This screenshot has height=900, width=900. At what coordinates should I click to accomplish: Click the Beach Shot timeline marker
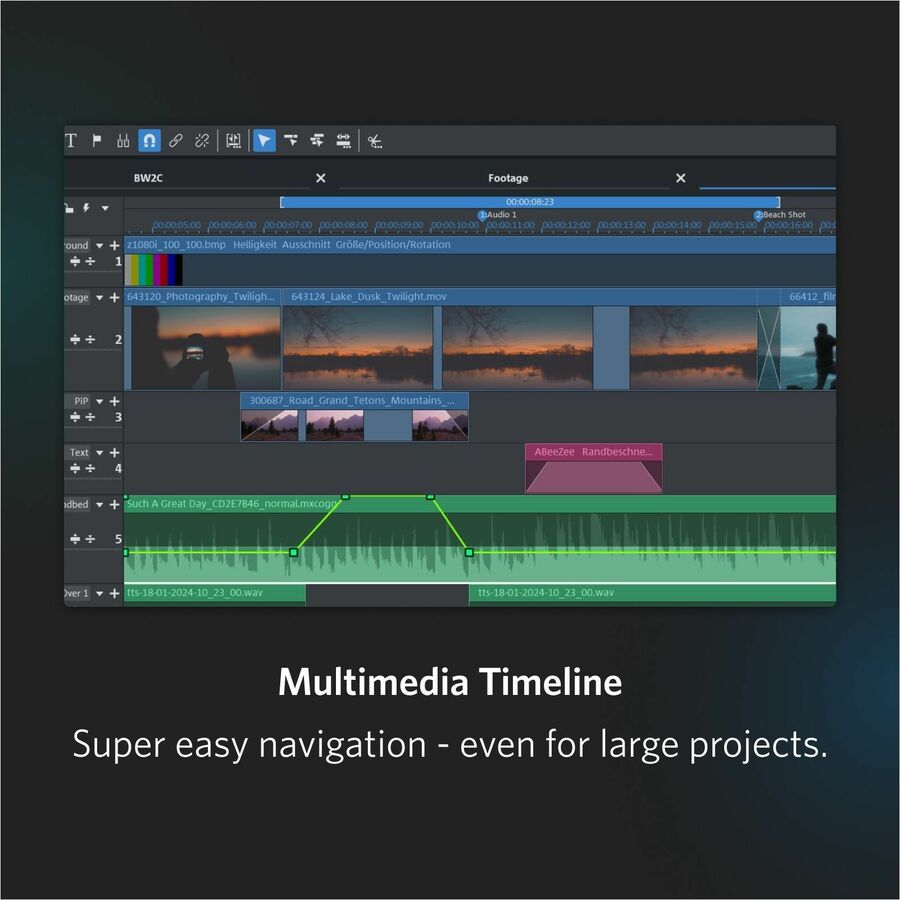point(759,215)
